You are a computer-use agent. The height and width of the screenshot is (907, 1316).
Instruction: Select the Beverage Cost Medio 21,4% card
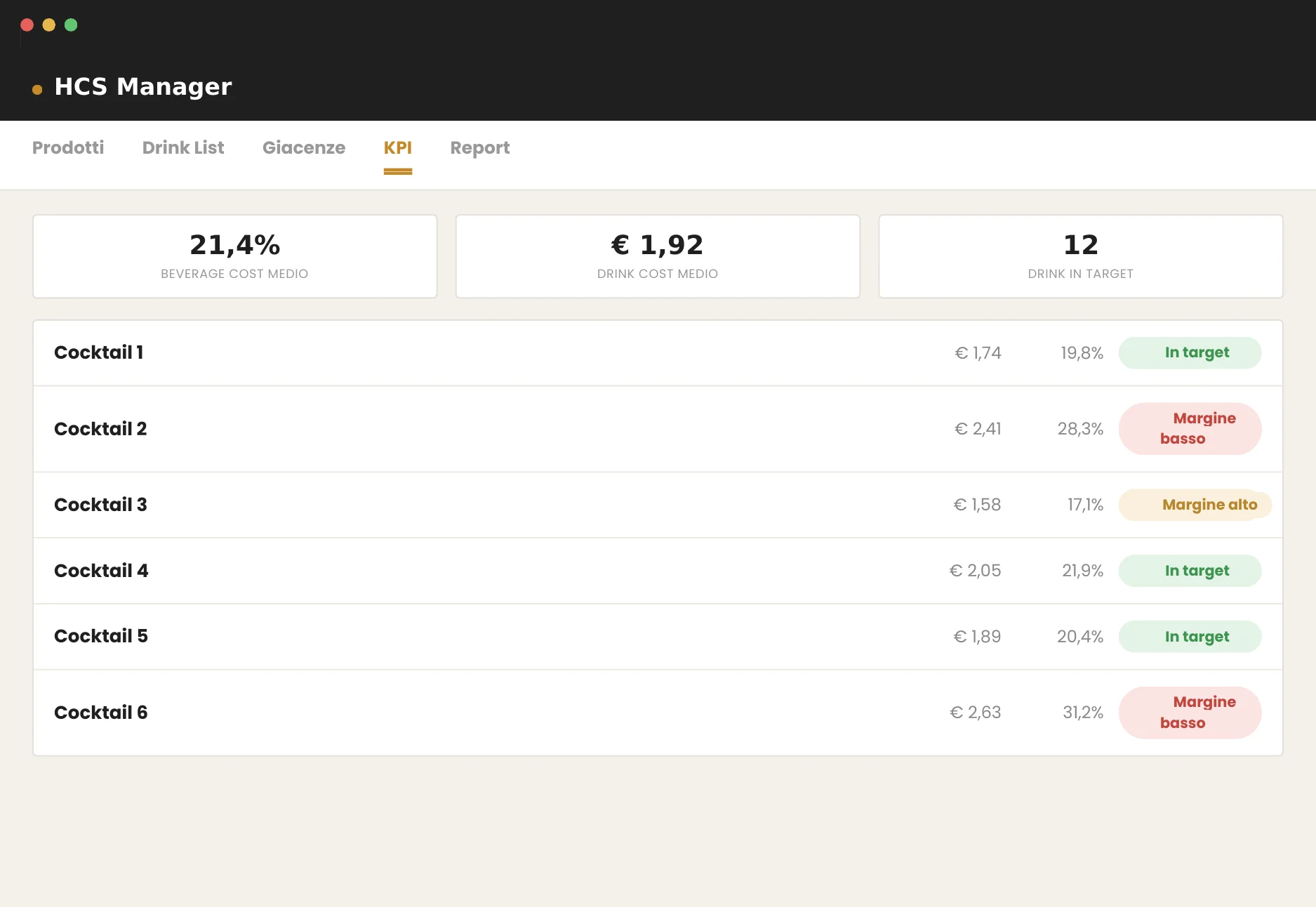(235, 256)
